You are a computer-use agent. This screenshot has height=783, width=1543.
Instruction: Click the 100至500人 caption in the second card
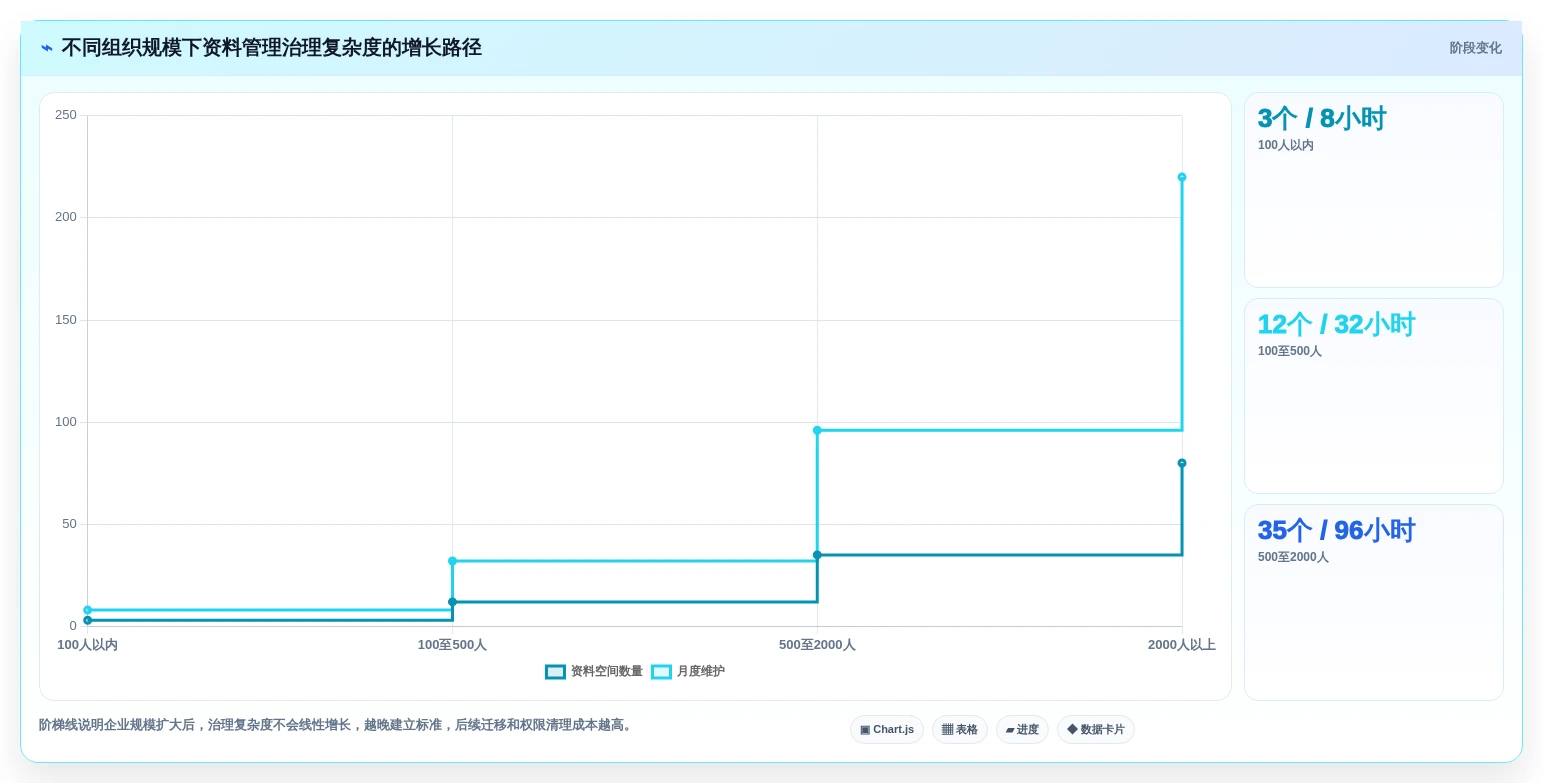tap(1290, 351)
